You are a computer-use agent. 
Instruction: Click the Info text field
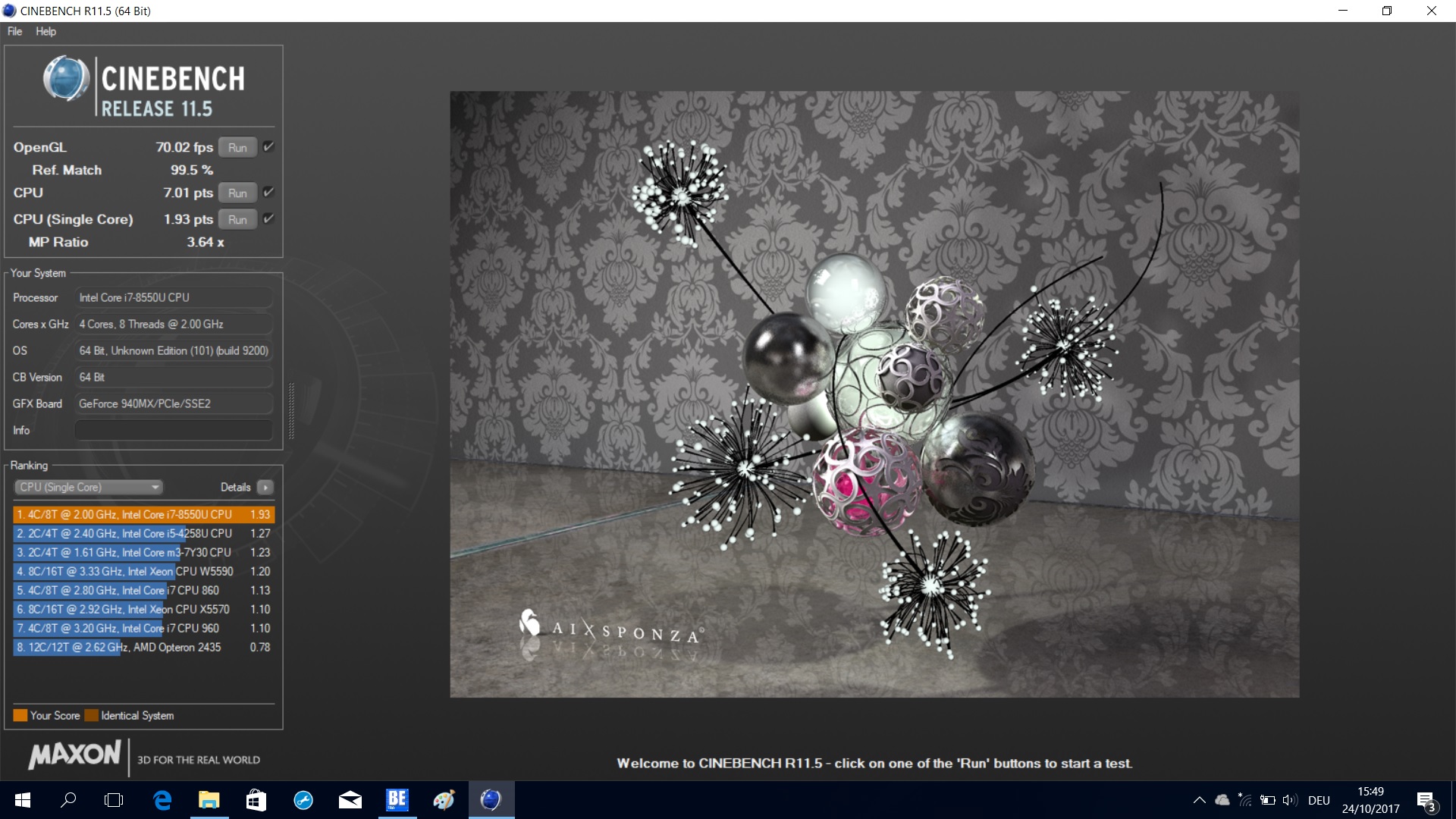pos(173,431)
